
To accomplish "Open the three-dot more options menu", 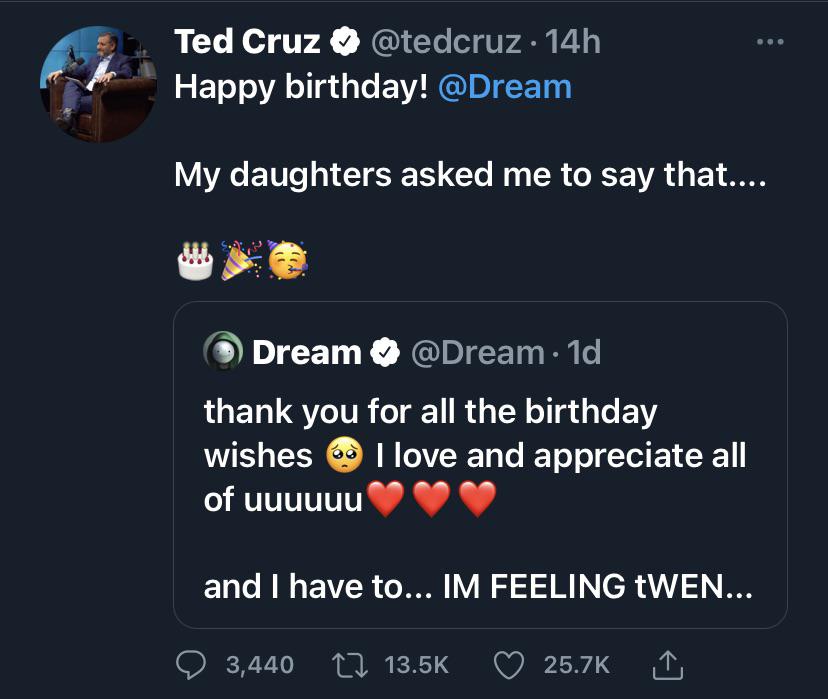I will [x=768, y=42].
